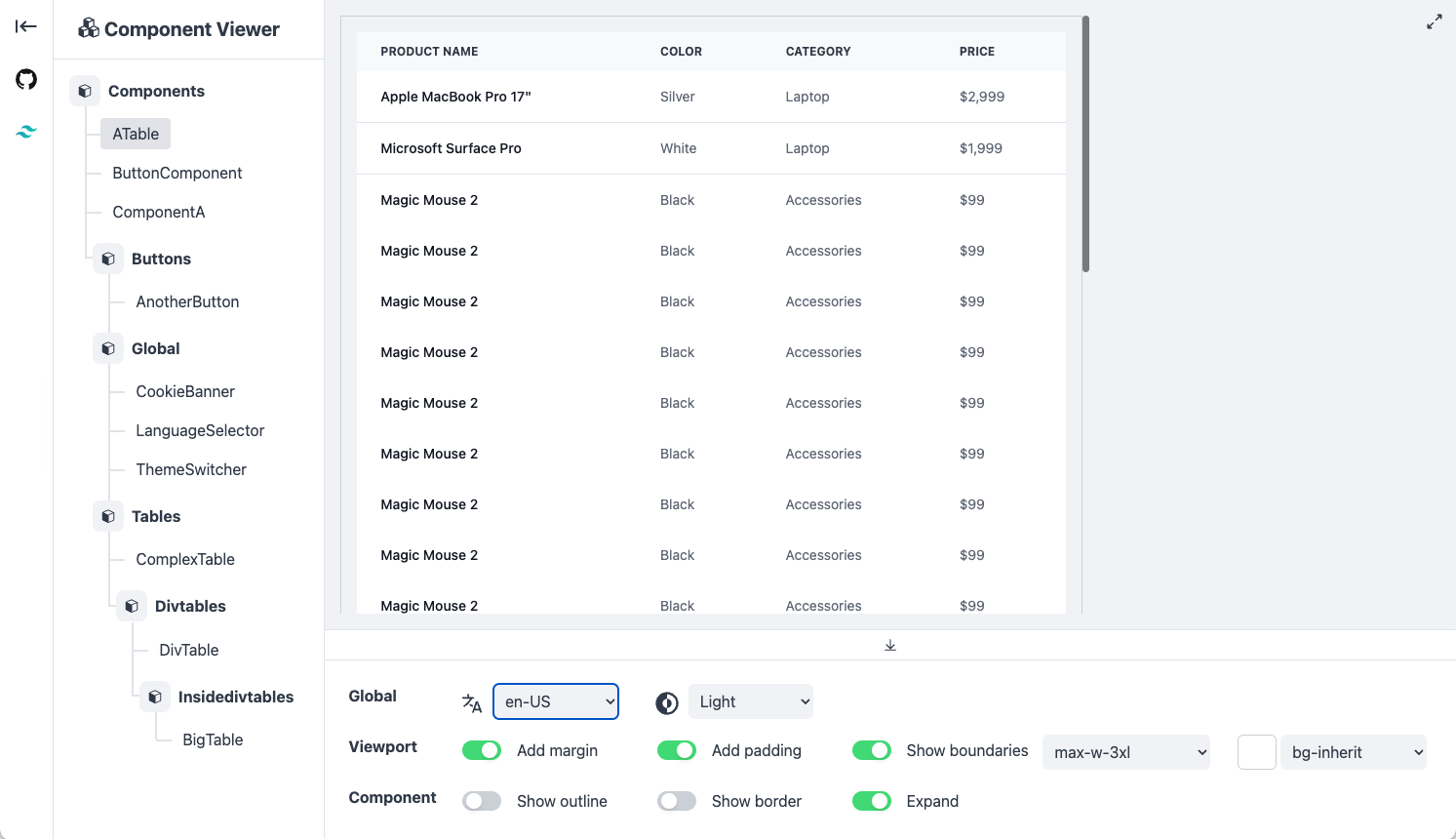The image size is (1456, 839).
Task: Disable the Add padding toggle
Action: tap(677, 750)
